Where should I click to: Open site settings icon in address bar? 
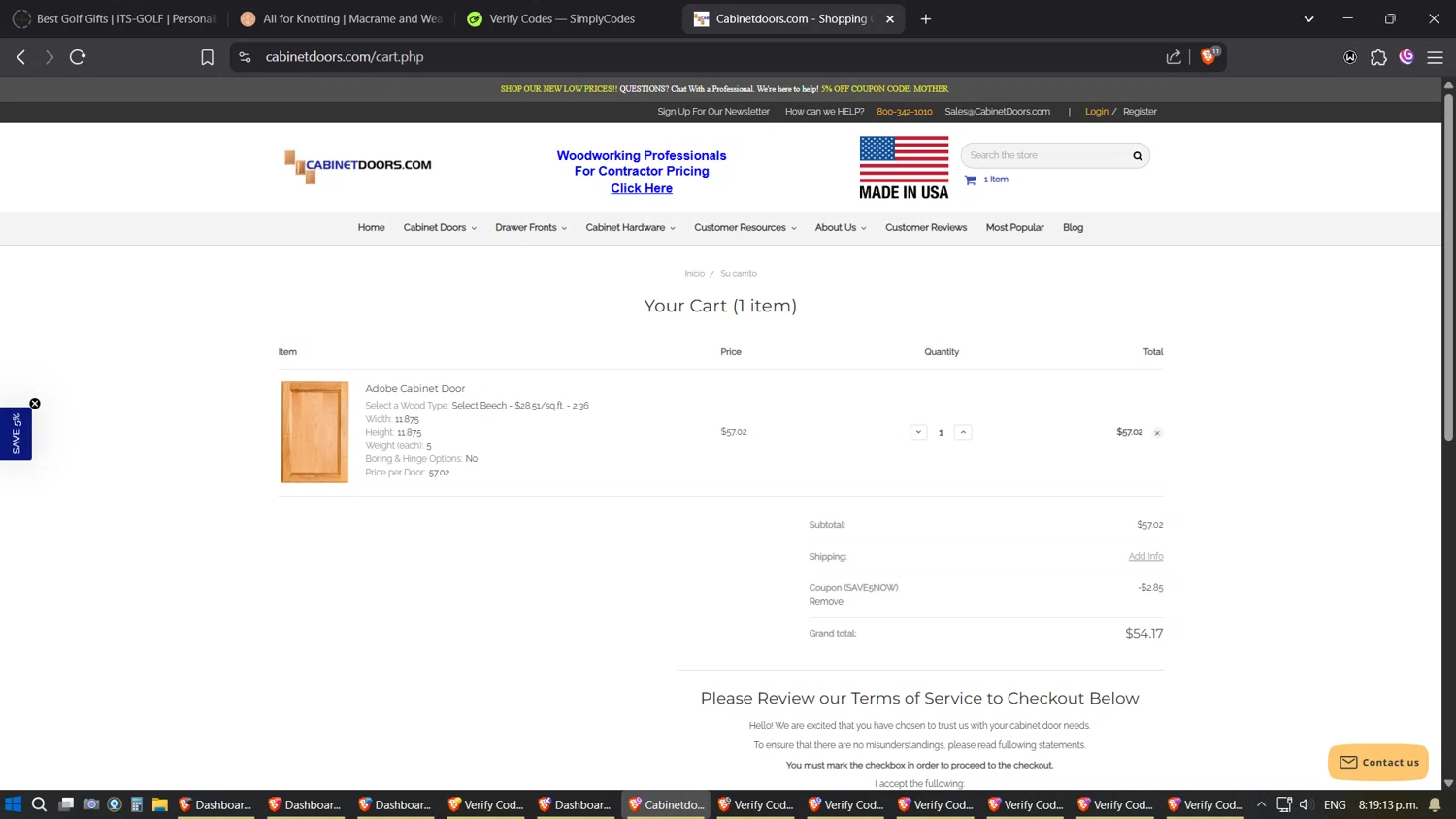(245, 57)
